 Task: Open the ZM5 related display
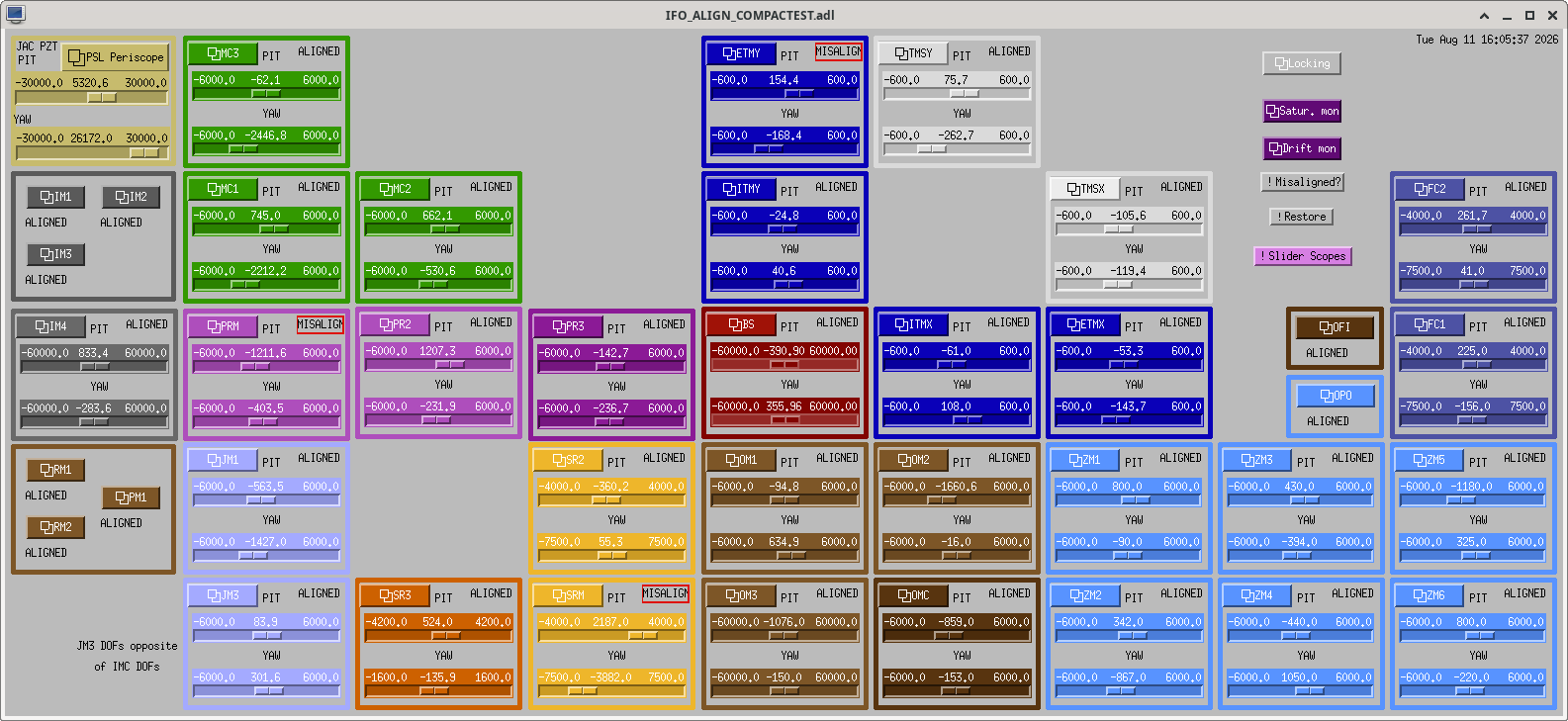click(1430, 460)
